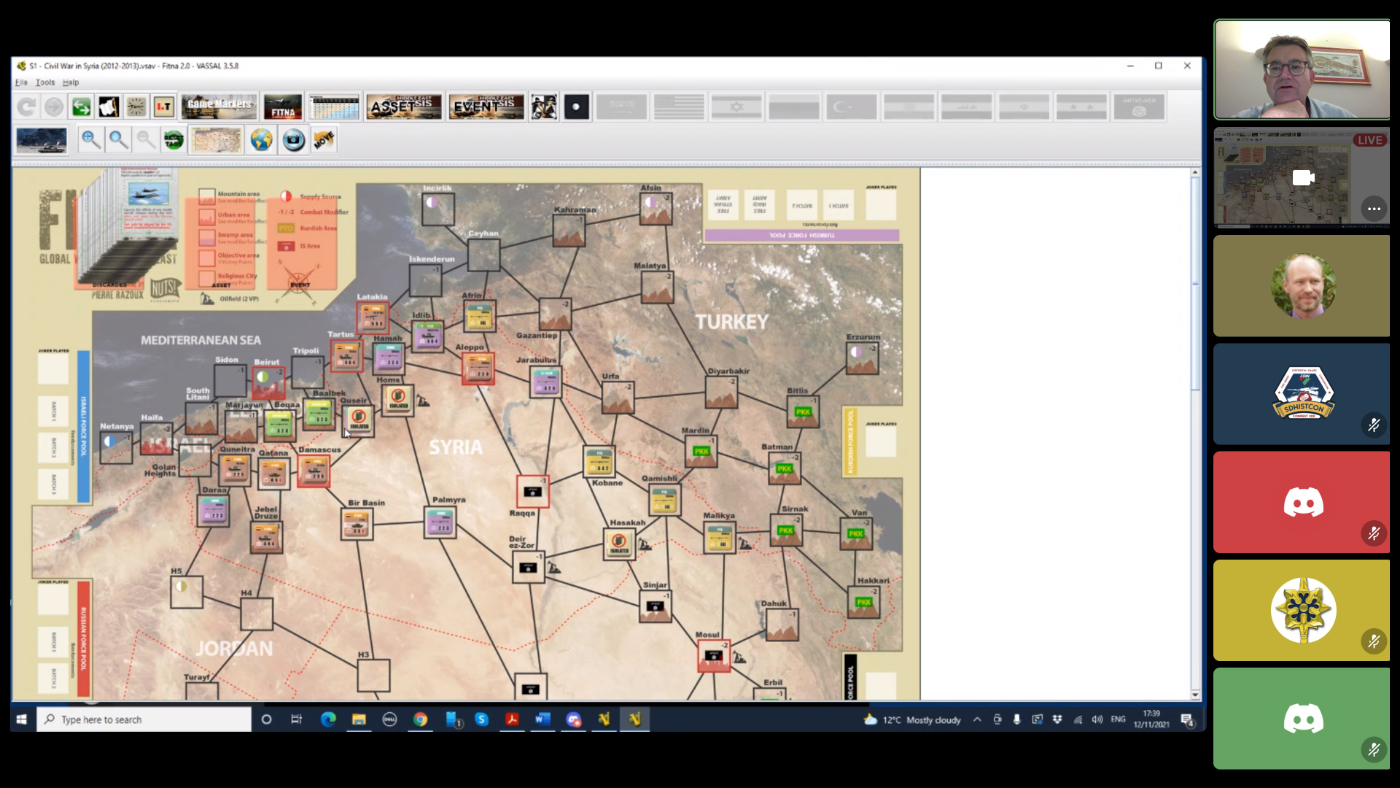Click the presenter webcam video tile
The width and height of the screenshot is (1400, 788).
(1301, 69)
